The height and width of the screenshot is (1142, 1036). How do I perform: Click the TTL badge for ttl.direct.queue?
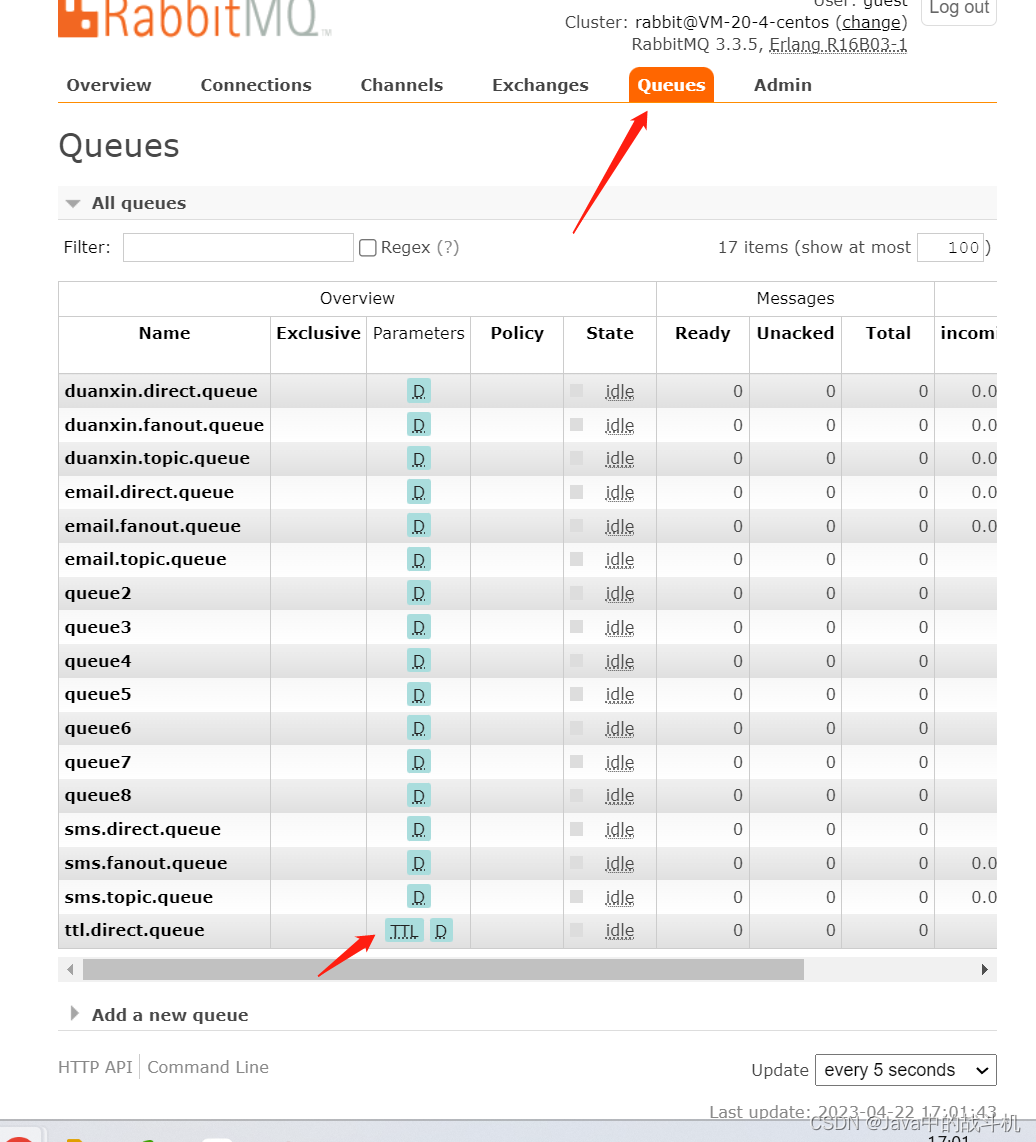pos(404,931)
